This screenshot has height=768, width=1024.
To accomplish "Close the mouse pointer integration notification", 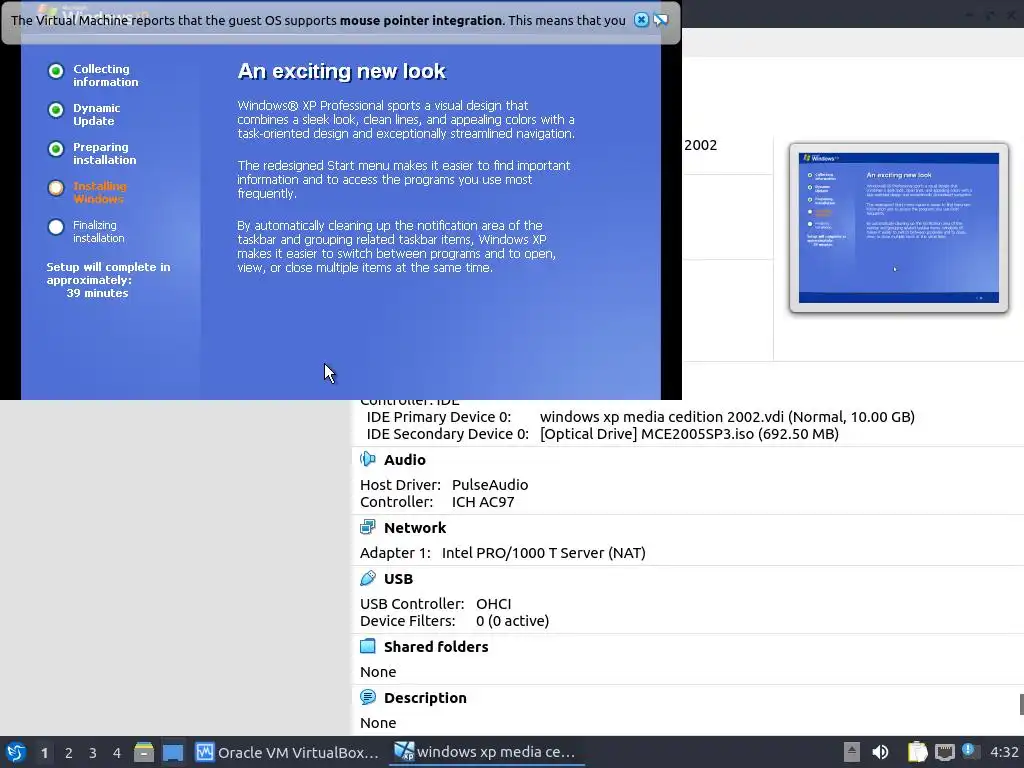I will tap(641, 20).
